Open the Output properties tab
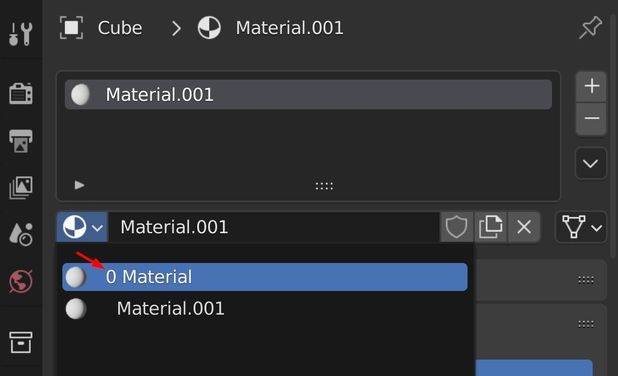Image resolution: width=618 pixels, height=376 pixels. 20,141
